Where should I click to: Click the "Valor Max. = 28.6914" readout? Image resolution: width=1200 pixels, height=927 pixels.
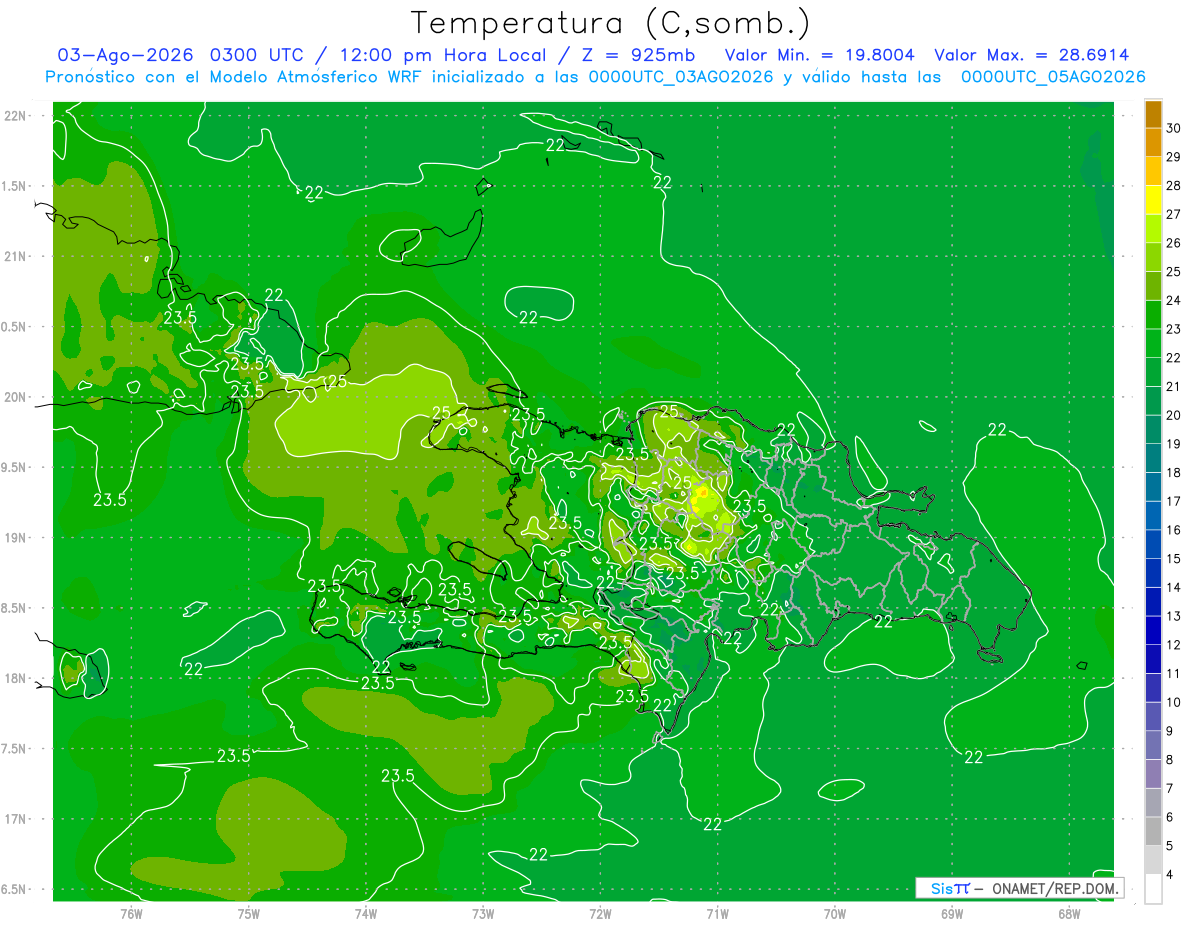pos(1031,55)
